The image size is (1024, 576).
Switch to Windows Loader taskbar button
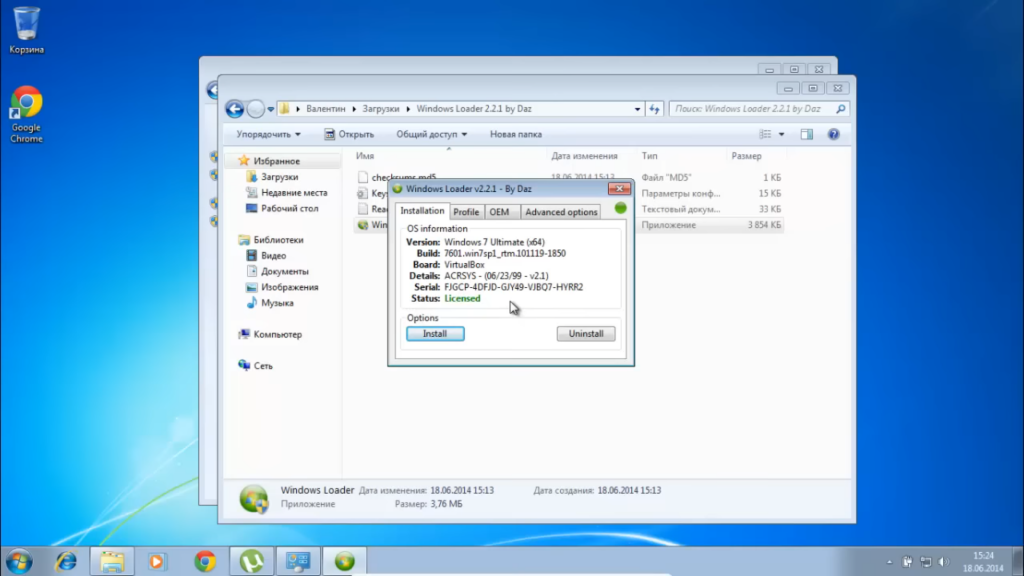coord(345,562)
